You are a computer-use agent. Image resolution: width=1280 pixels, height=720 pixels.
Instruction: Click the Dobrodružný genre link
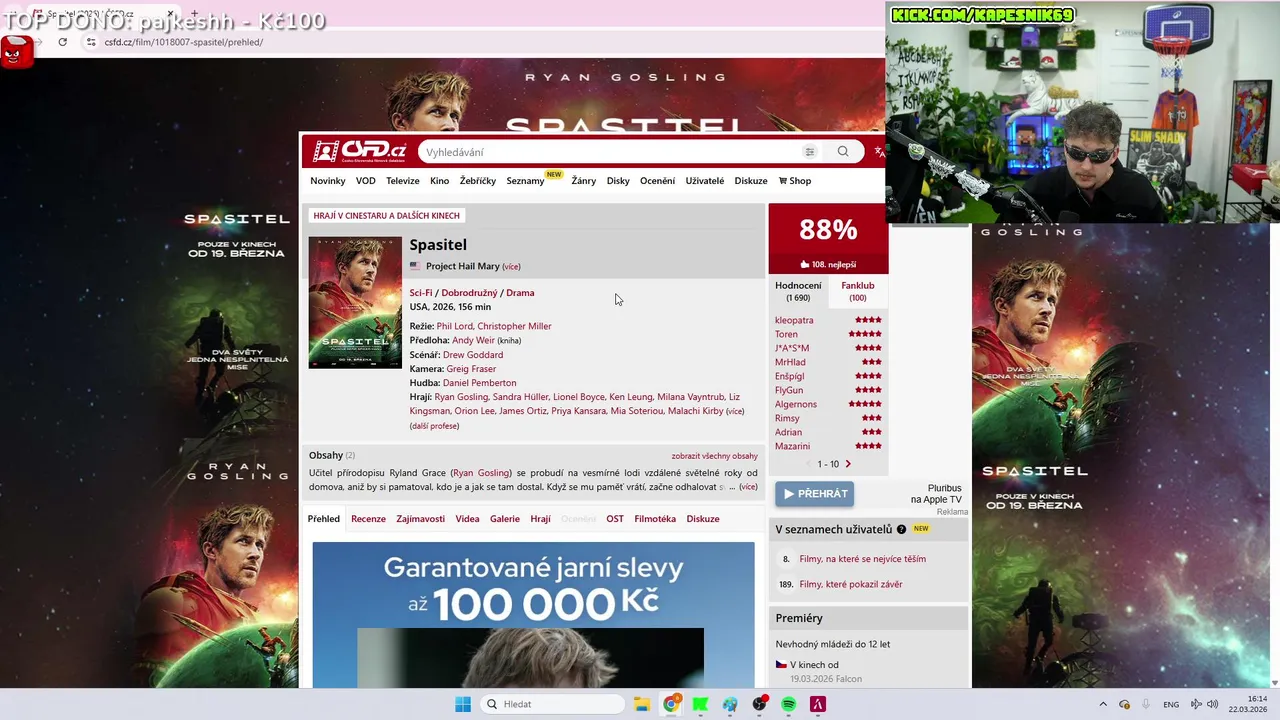[469, 293]
